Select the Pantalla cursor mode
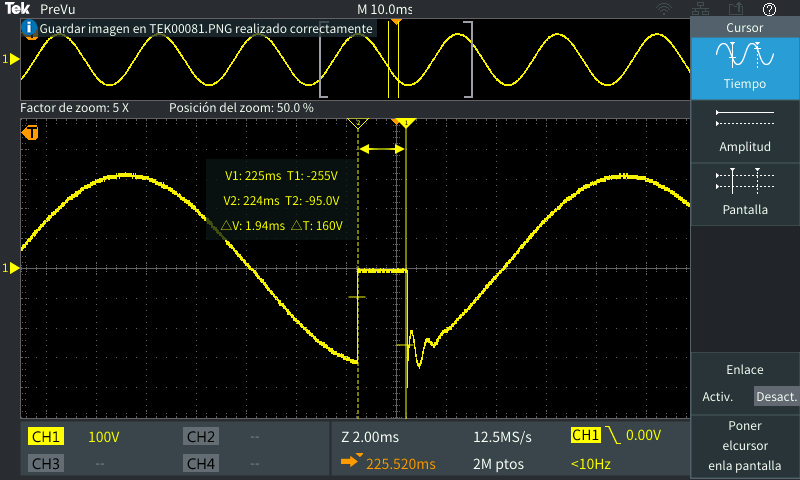 point(745,194)
